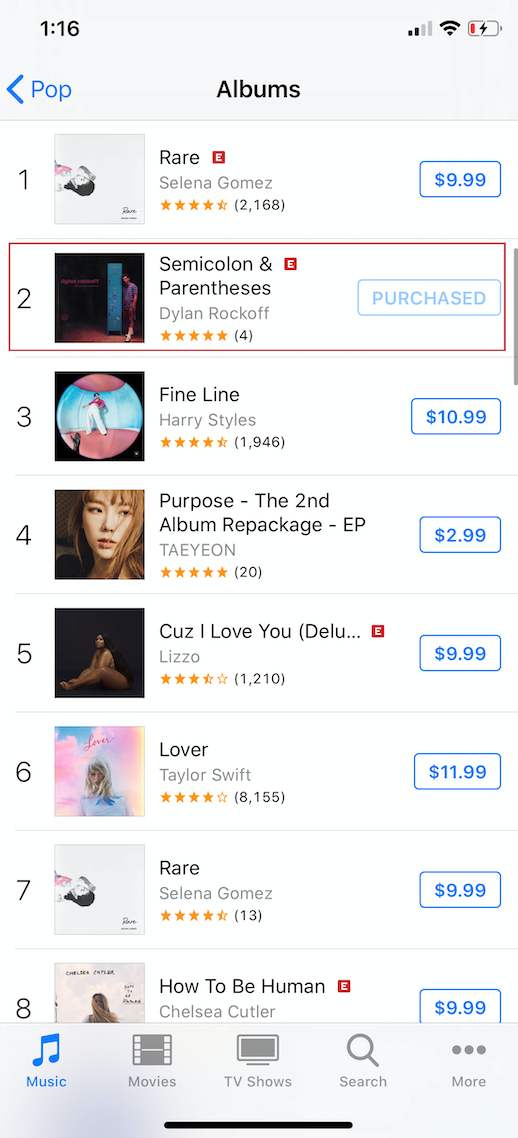Open the Lover album cover thumbnail
Screen dimensions: 518x1138
tap(99, 771)
